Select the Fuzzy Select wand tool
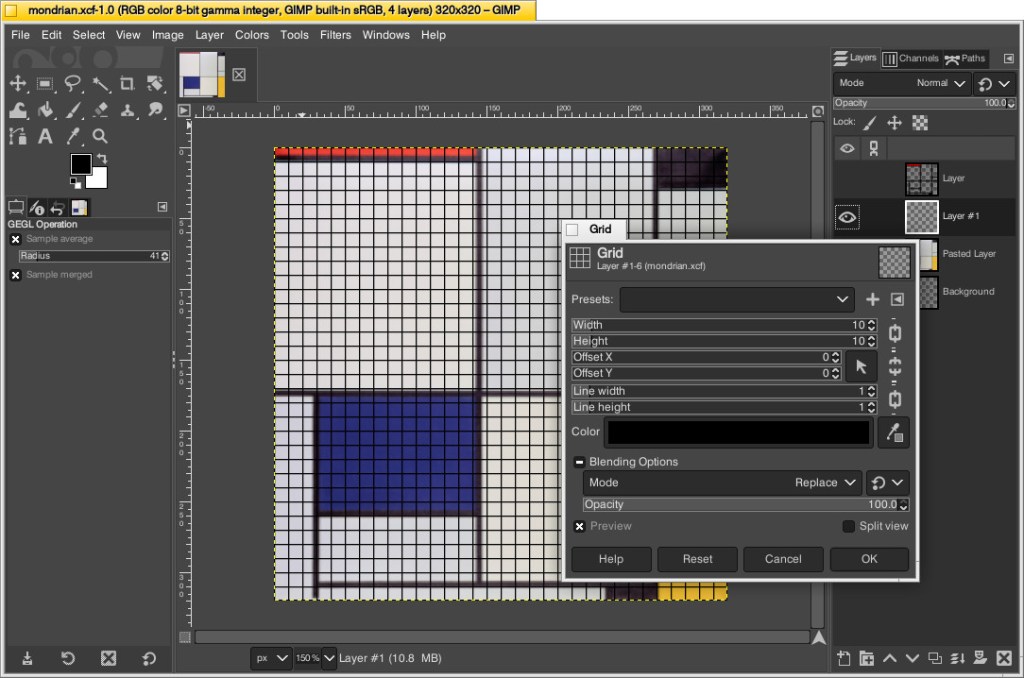Viewport: 1024px width, 678px height. (x=100, y=84)
